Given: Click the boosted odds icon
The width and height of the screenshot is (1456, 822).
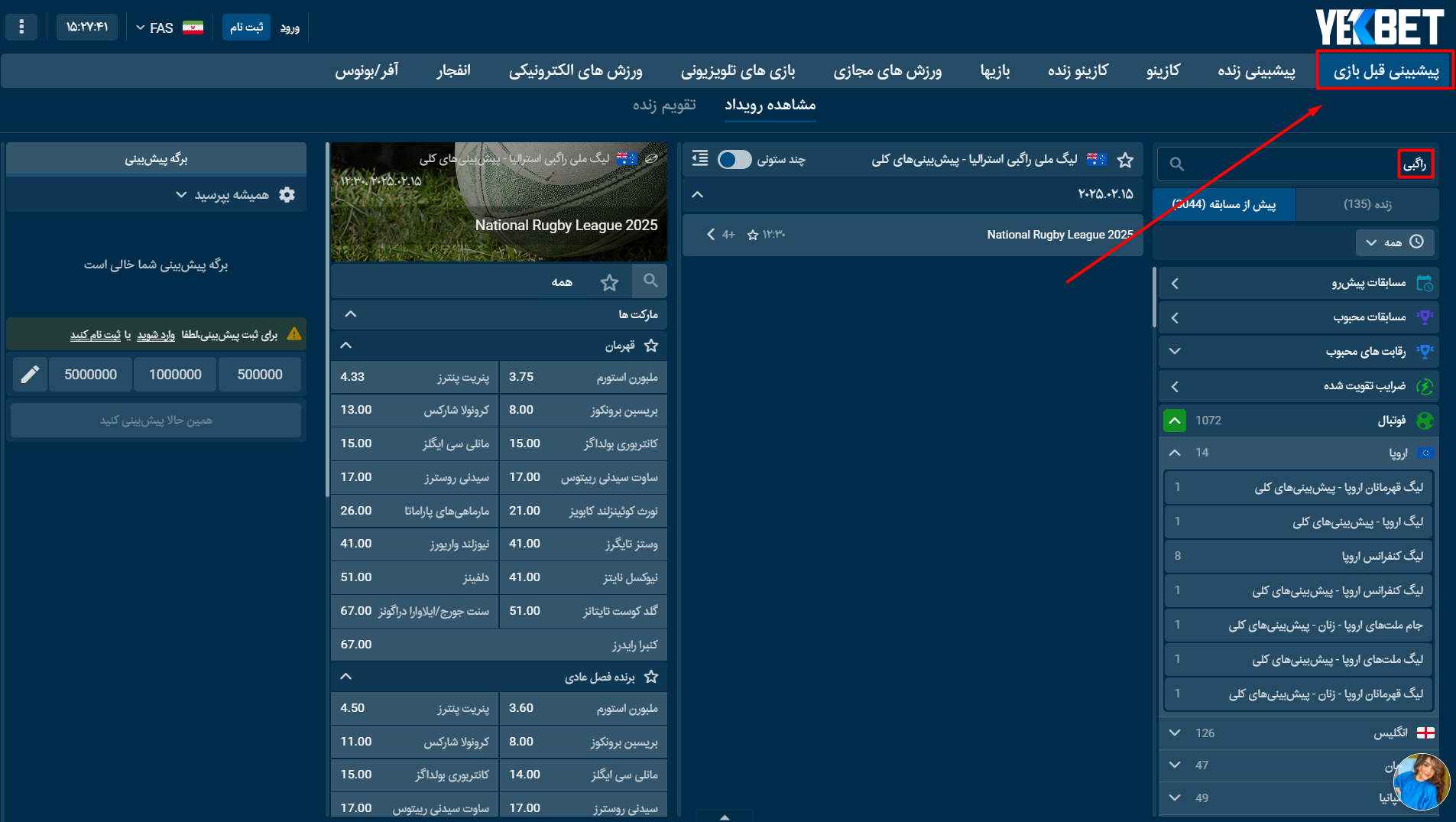Looking at the screenshot, I should pos(1425,386).
